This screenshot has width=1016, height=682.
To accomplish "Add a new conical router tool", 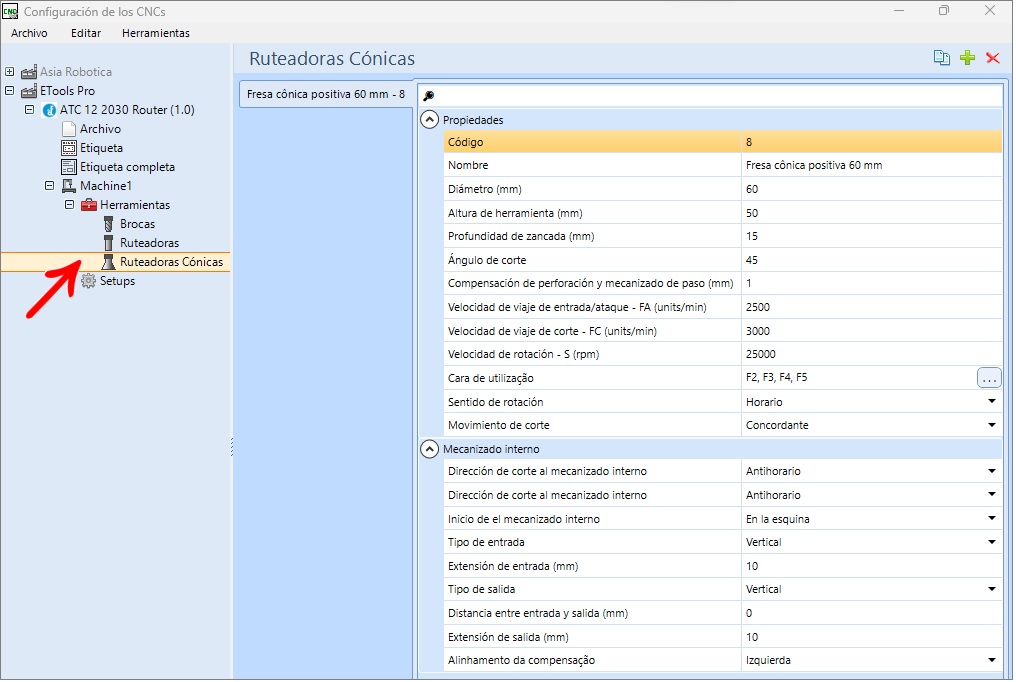I will coord(967,58).
